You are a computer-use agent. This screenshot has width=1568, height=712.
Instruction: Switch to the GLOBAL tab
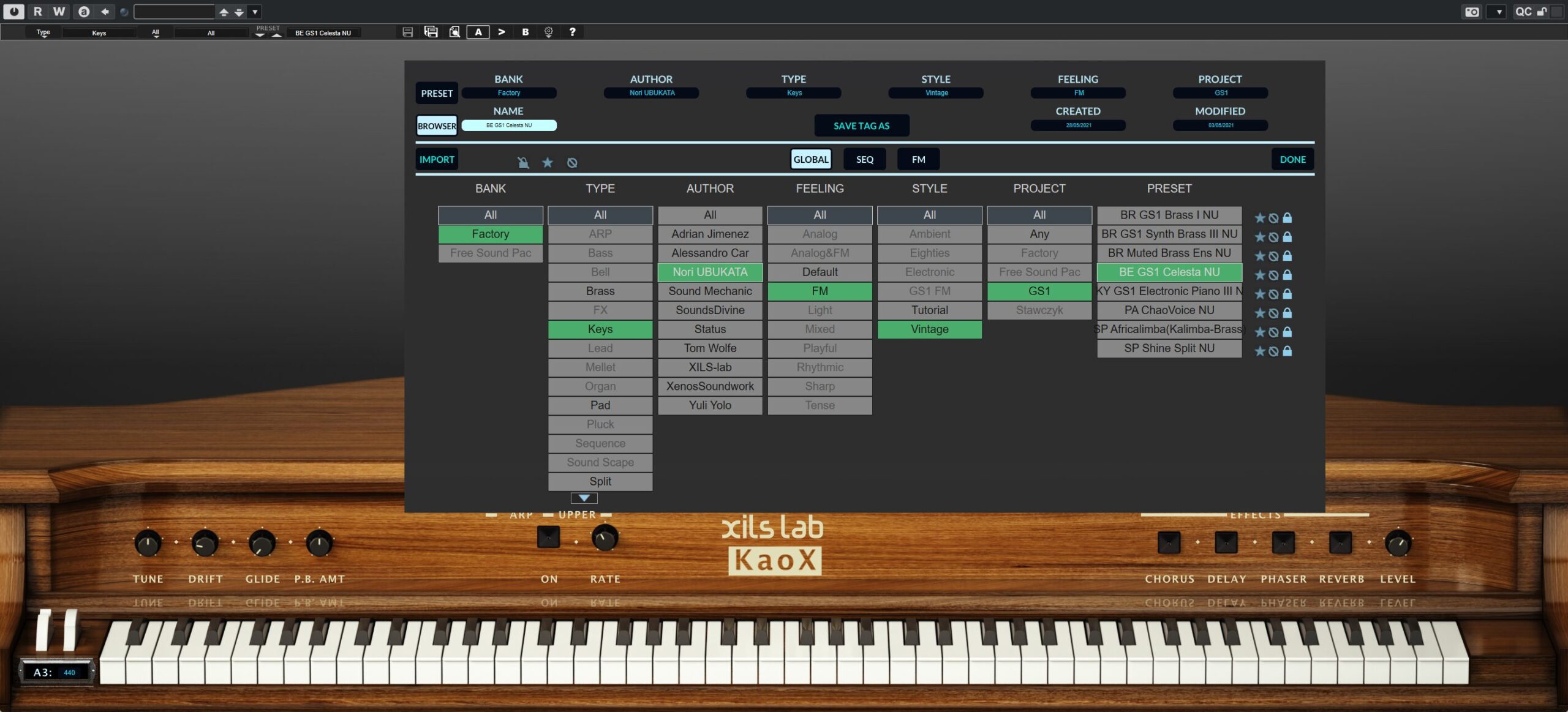[811, 160]
